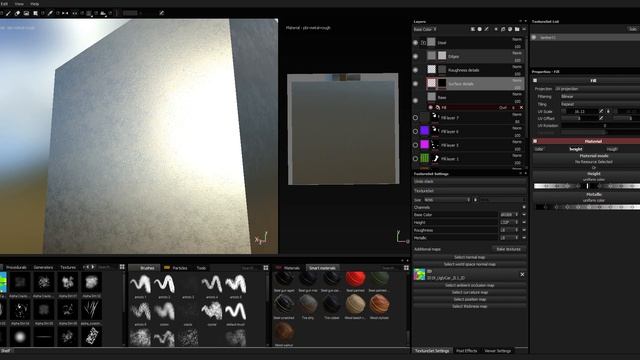The image size is (640, 360).
Task: Toggle visibility of the Steel folder layer
Action: click(416, 42)
